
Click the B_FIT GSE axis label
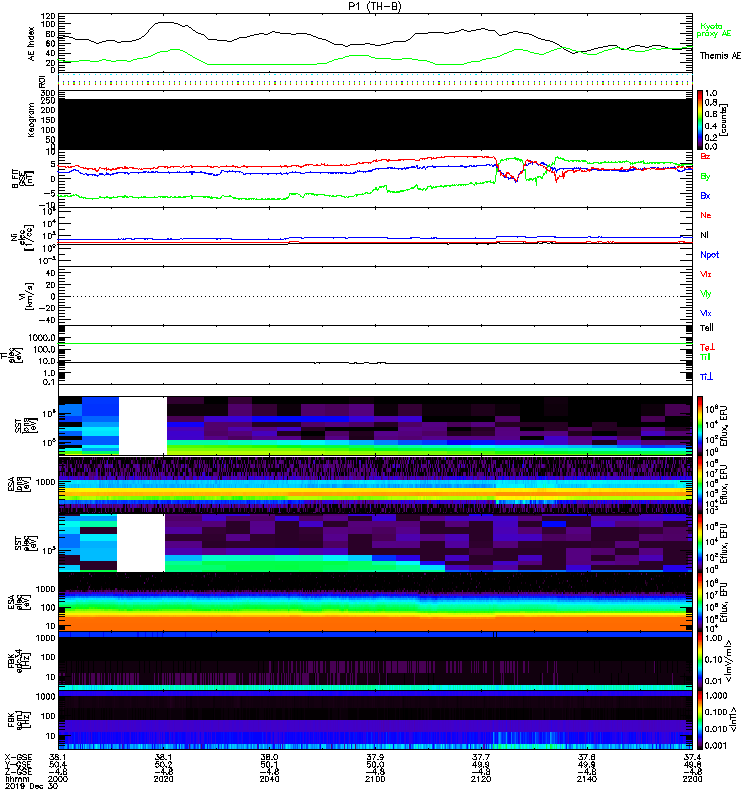(x=22, y=178)
